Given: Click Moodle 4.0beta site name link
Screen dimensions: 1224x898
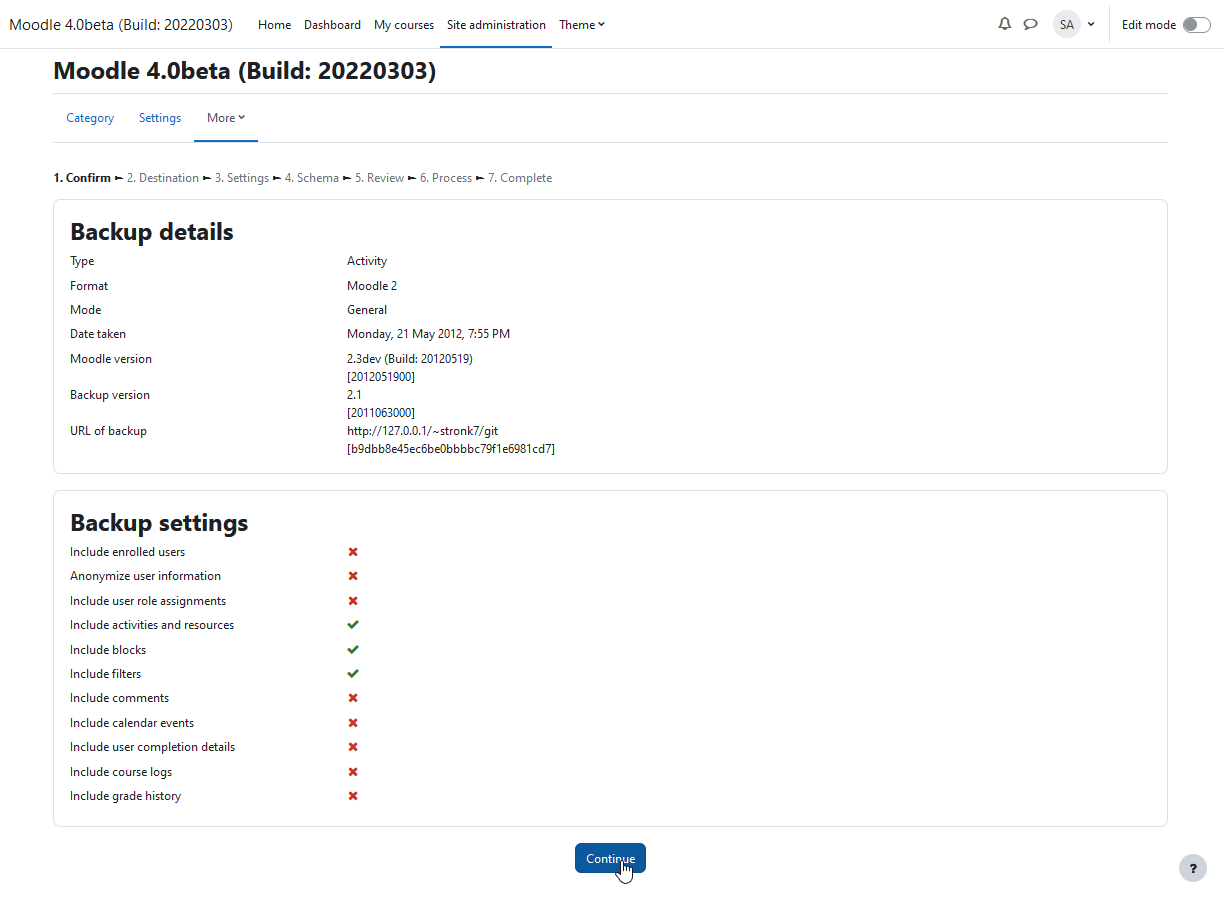Looking at the screenshot, I should pyautogui.click(x=121, y=25).
